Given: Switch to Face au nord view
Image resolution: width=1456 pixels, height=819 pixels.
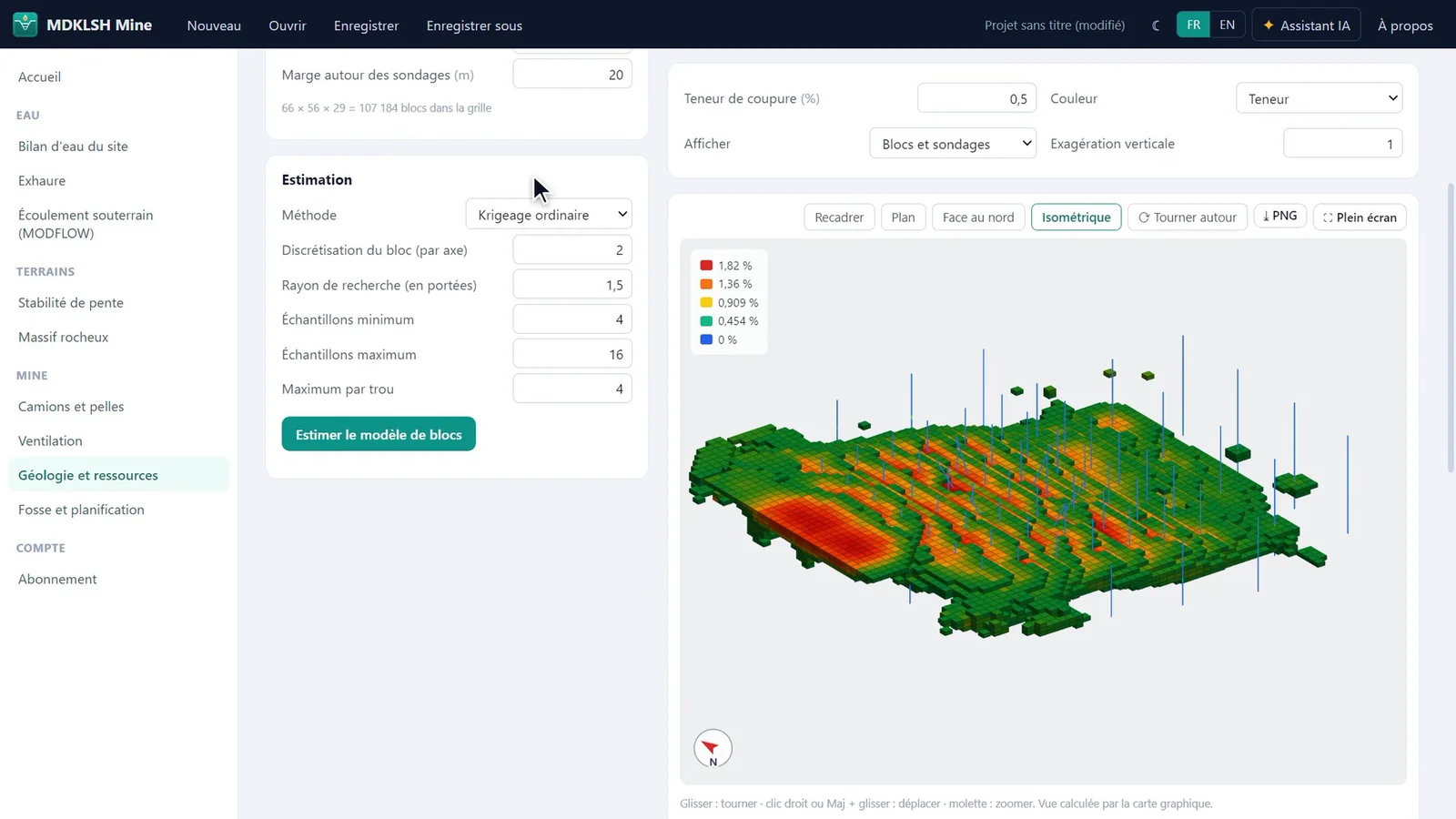Looking at the screenshot, I should 978,217.
